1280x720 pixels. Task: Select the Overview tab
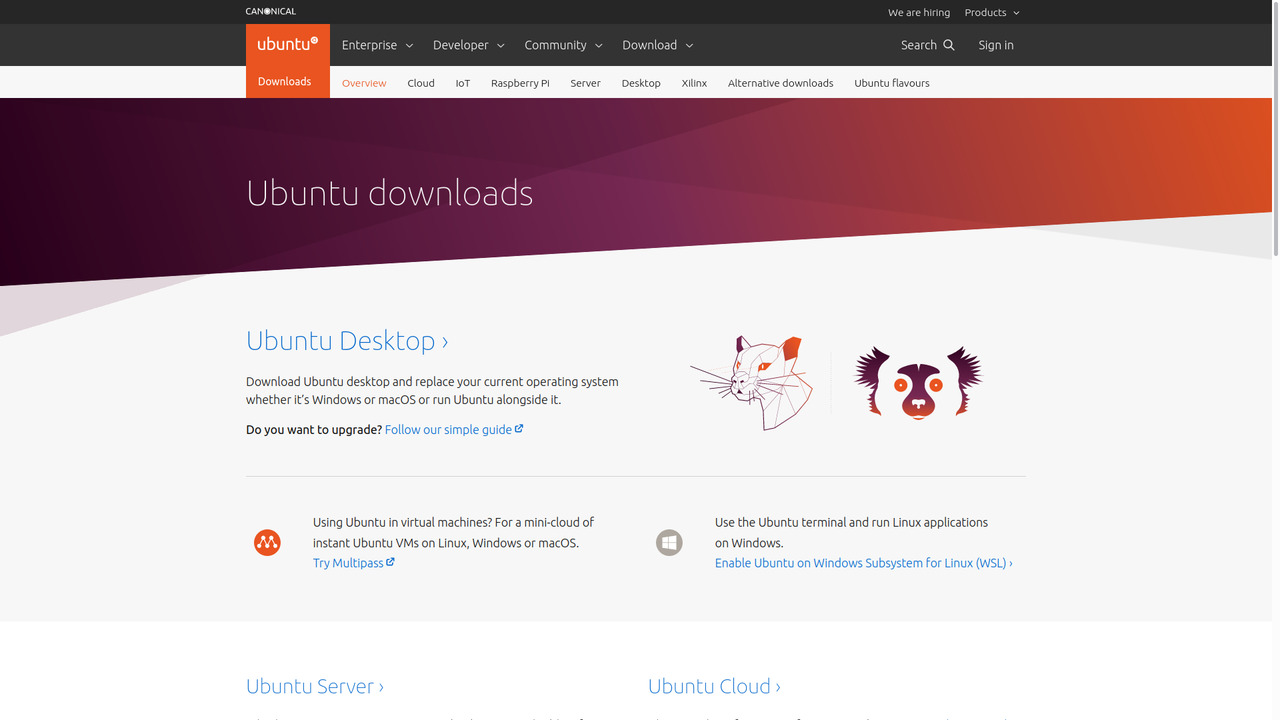point(364,83)
